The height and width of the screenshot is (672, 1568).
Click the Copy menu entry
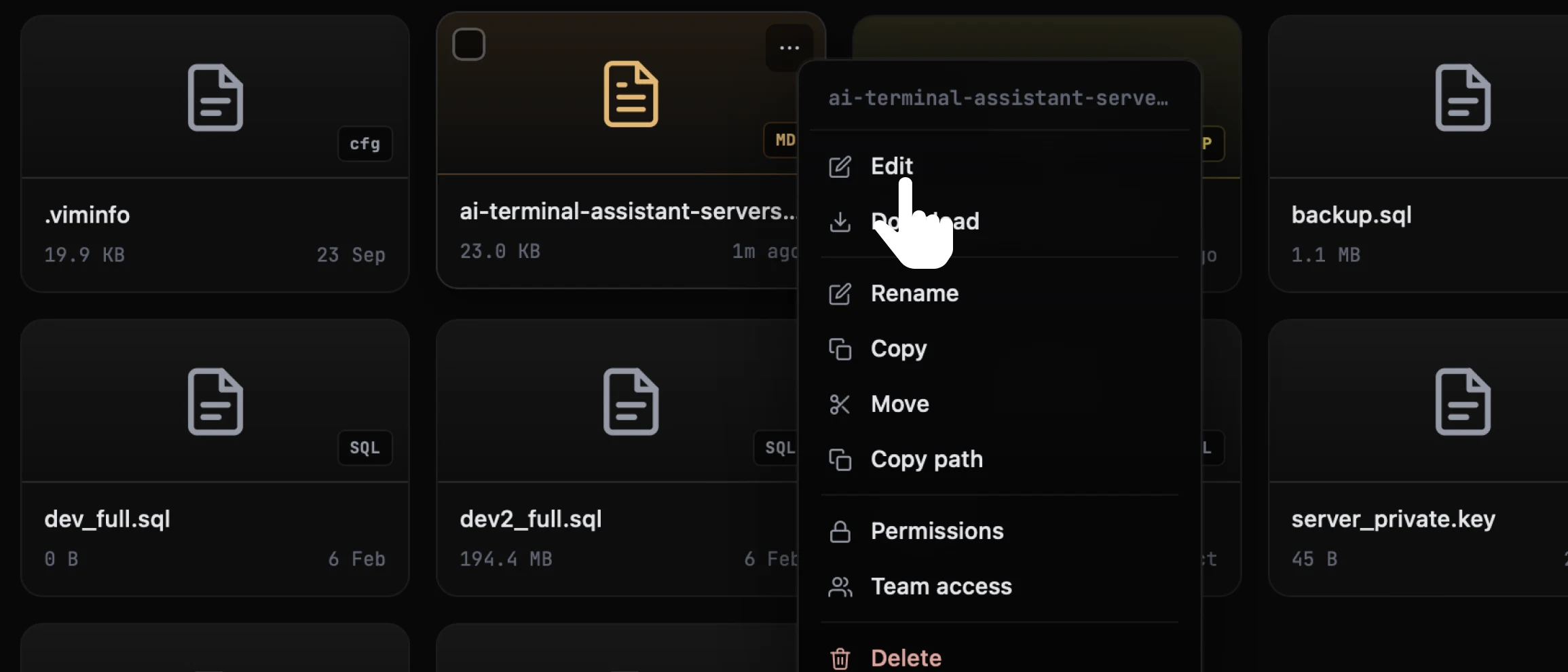(x=999, y=349)
